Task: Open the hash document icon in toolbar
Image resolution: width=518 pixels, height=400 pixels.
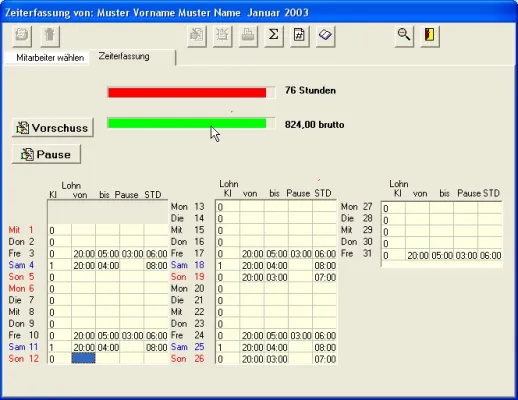Action: coord(299,35)
